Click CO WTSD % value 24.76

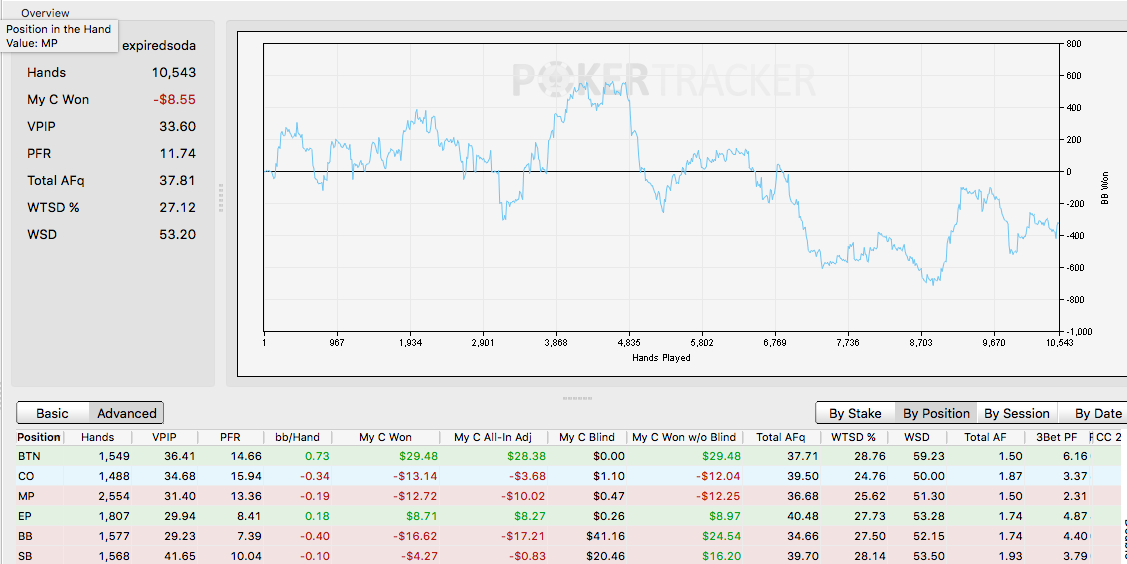870,476
